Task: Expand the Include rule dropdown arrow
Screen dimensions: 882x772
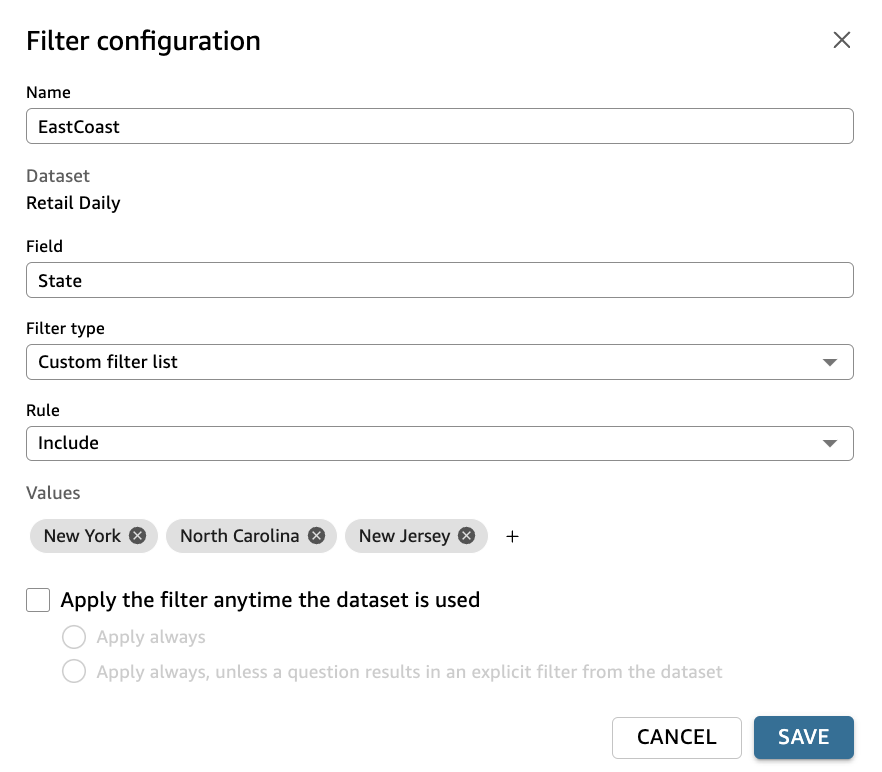Action: (x=829, y=443)
